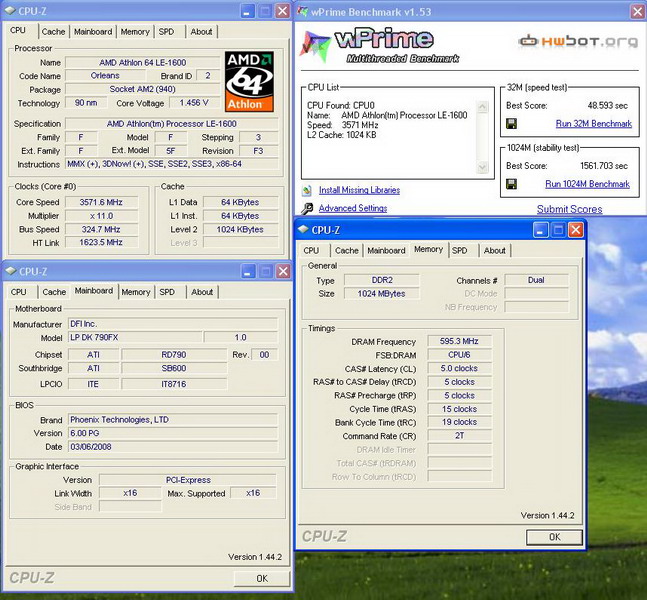This screenshot has width=647, height=600.
Task: Click the DRAM Frequency 595.3 MHz value
Action: click(x=459, y=341)
